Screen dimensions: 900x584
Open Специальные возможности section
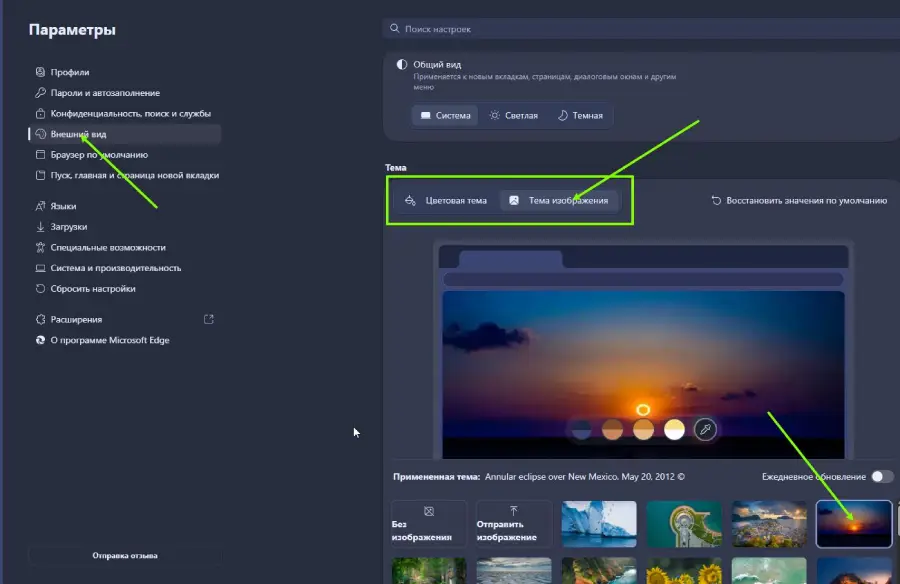tap(125, 247)
